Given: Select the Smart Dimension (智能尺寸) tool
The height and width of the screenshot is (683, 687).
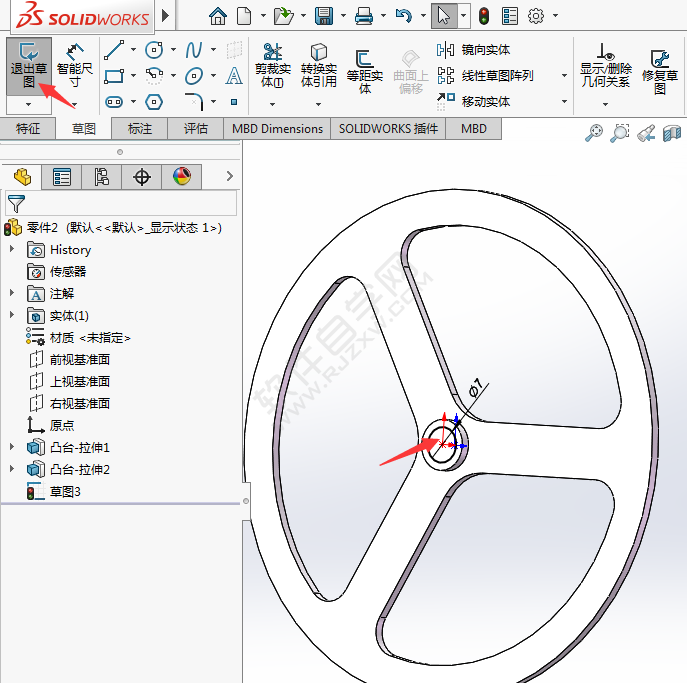Looking at the screenshot, I should [x=74, y=66].
